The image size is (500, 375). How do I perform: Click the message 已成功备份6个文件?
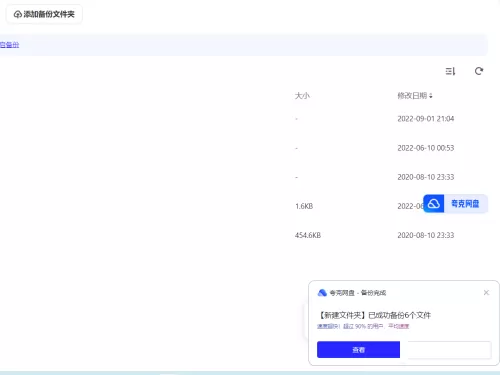(x=400, y=315)
